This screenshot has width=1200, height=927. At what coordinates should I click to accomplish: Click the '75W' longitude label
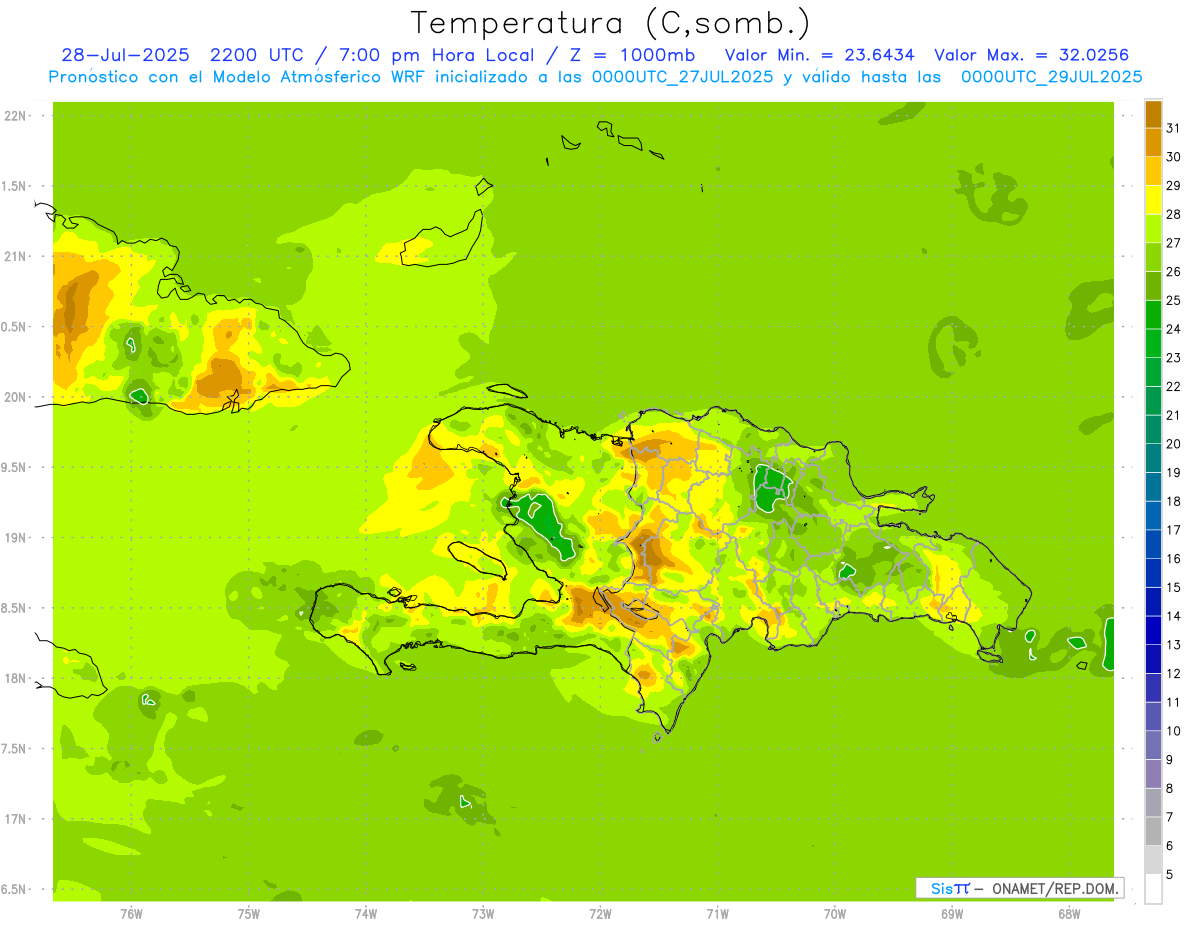248,913
